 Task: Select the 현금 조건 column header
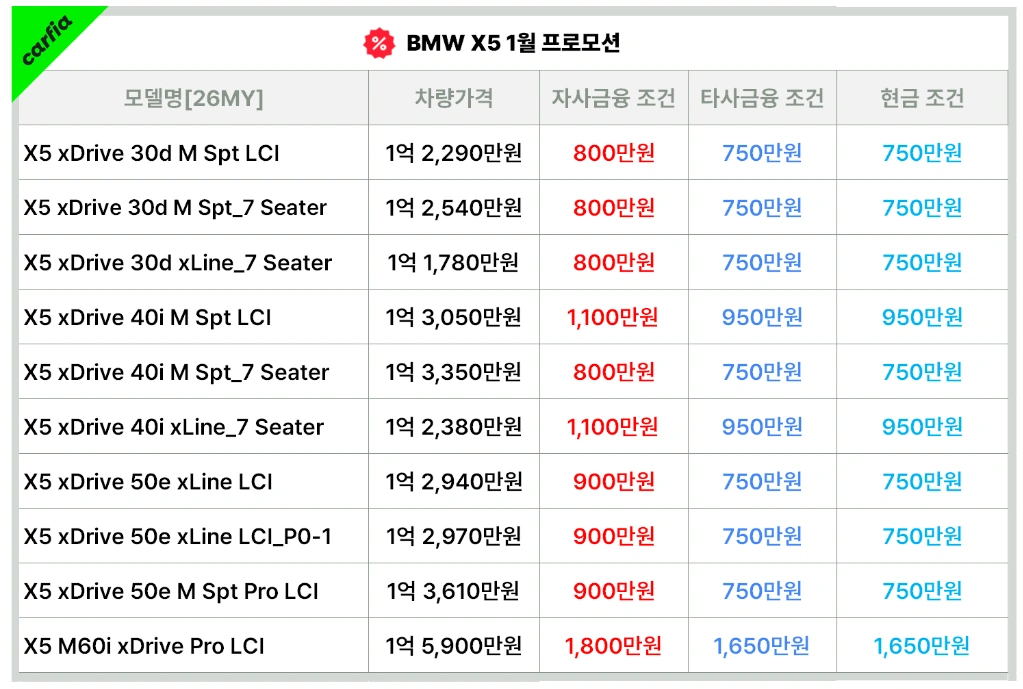coord(922,98)
